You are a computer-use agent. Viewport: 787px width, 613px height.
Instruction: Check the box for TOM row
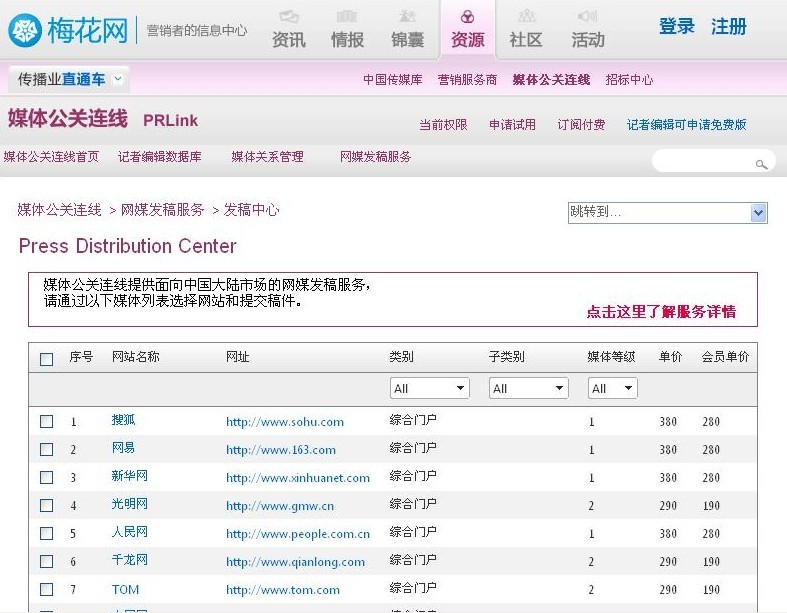46,589
